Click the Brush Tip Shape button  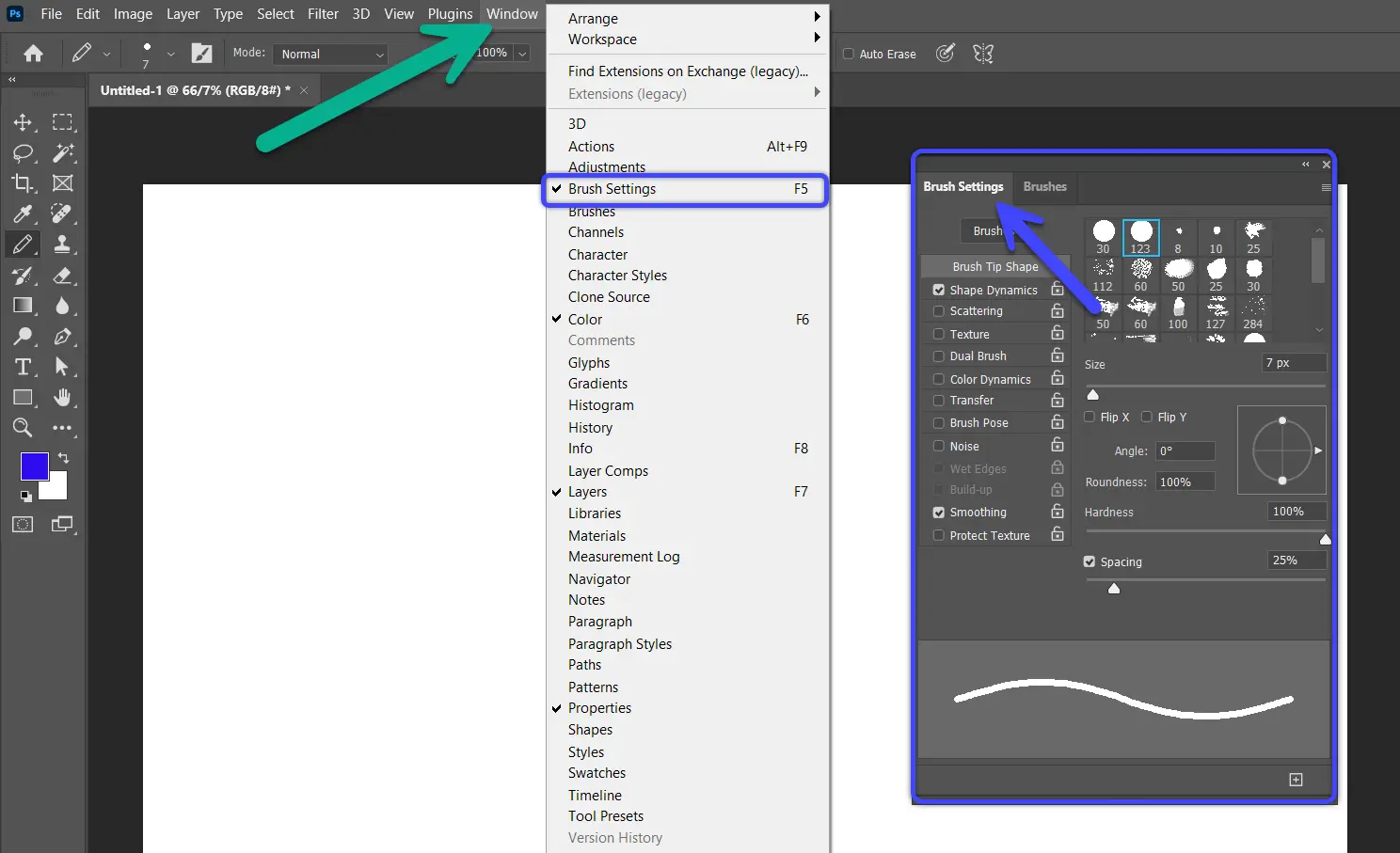coord(994,267)
